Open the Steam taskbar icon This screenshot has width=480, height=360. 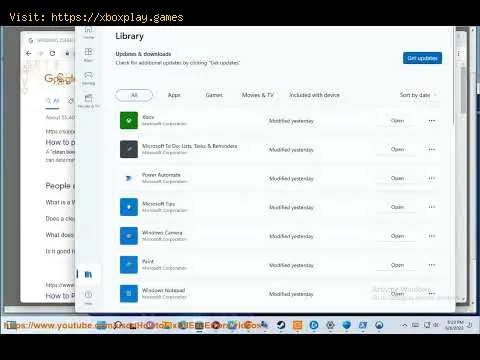click(x=281, y=325)
